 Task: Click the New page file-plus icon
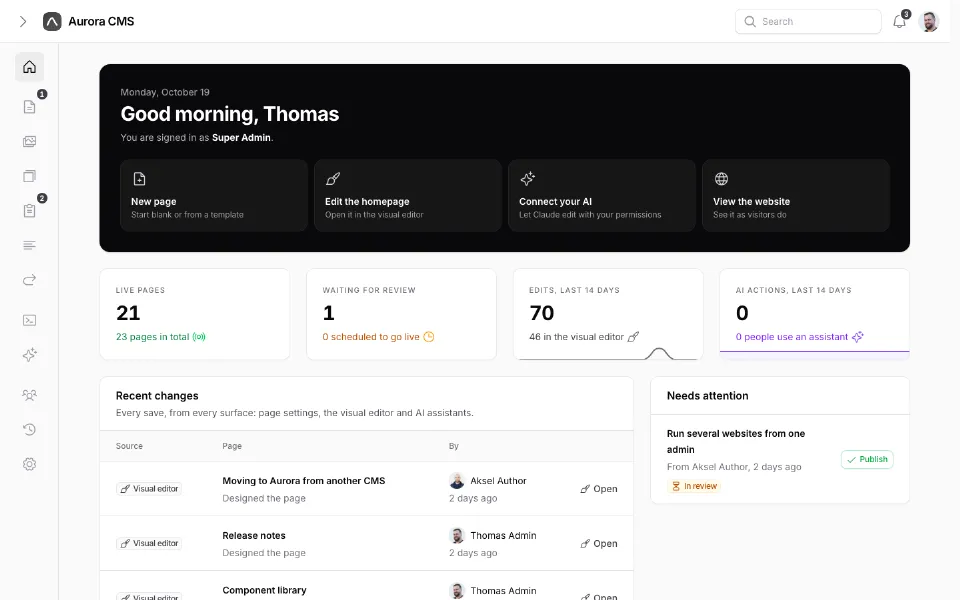139,179
